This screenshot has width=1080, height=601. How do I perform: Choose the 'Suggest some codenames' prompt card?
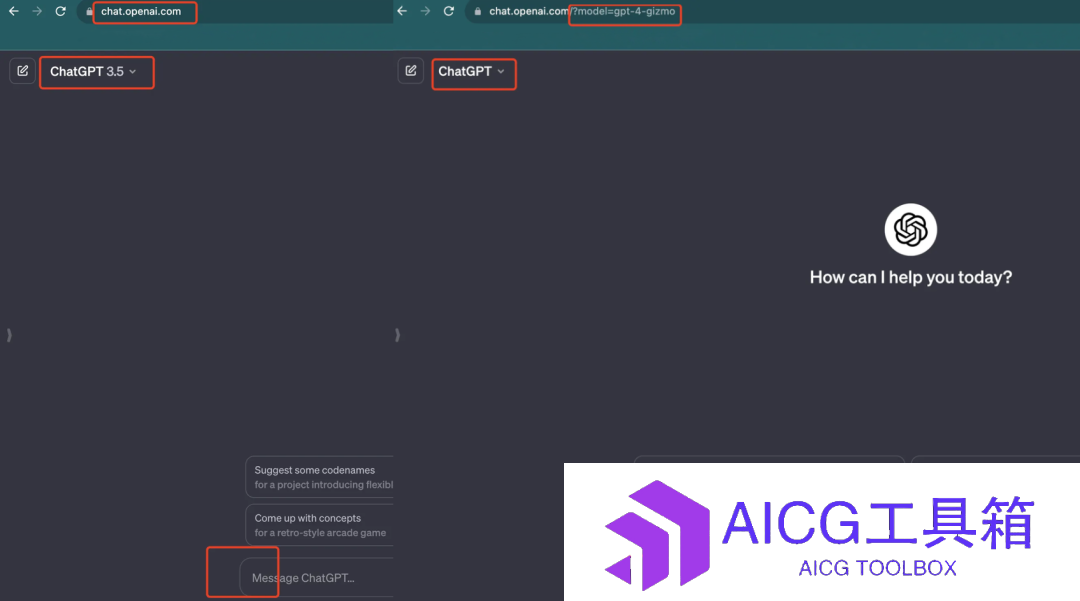[x=320, y=477]
